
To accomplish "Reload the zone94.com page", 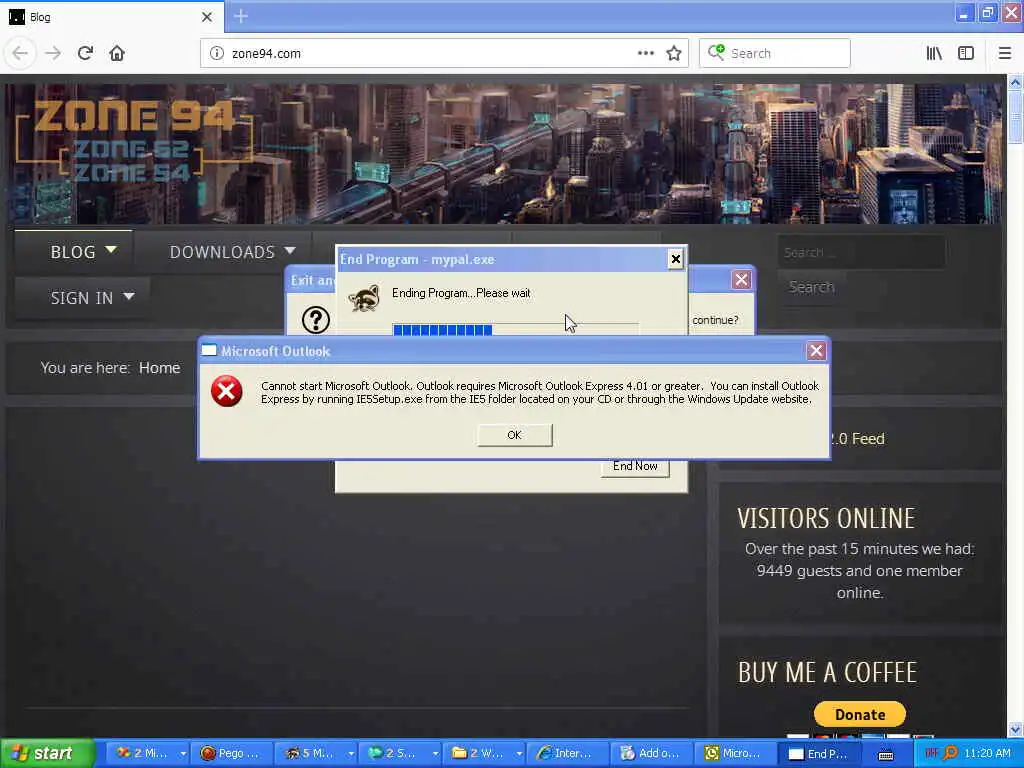I will pos(85,54).
